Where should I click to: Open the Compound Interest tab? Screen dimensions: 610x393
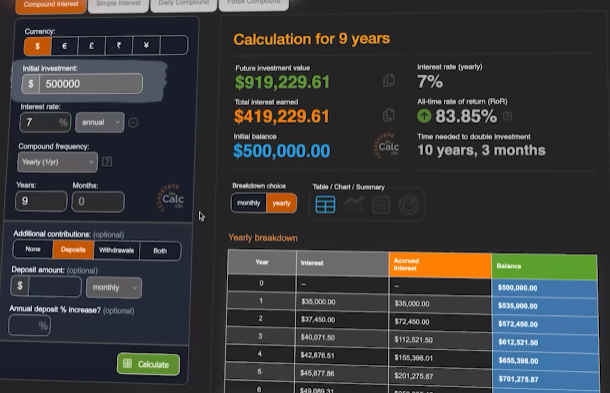click(51, 5)
